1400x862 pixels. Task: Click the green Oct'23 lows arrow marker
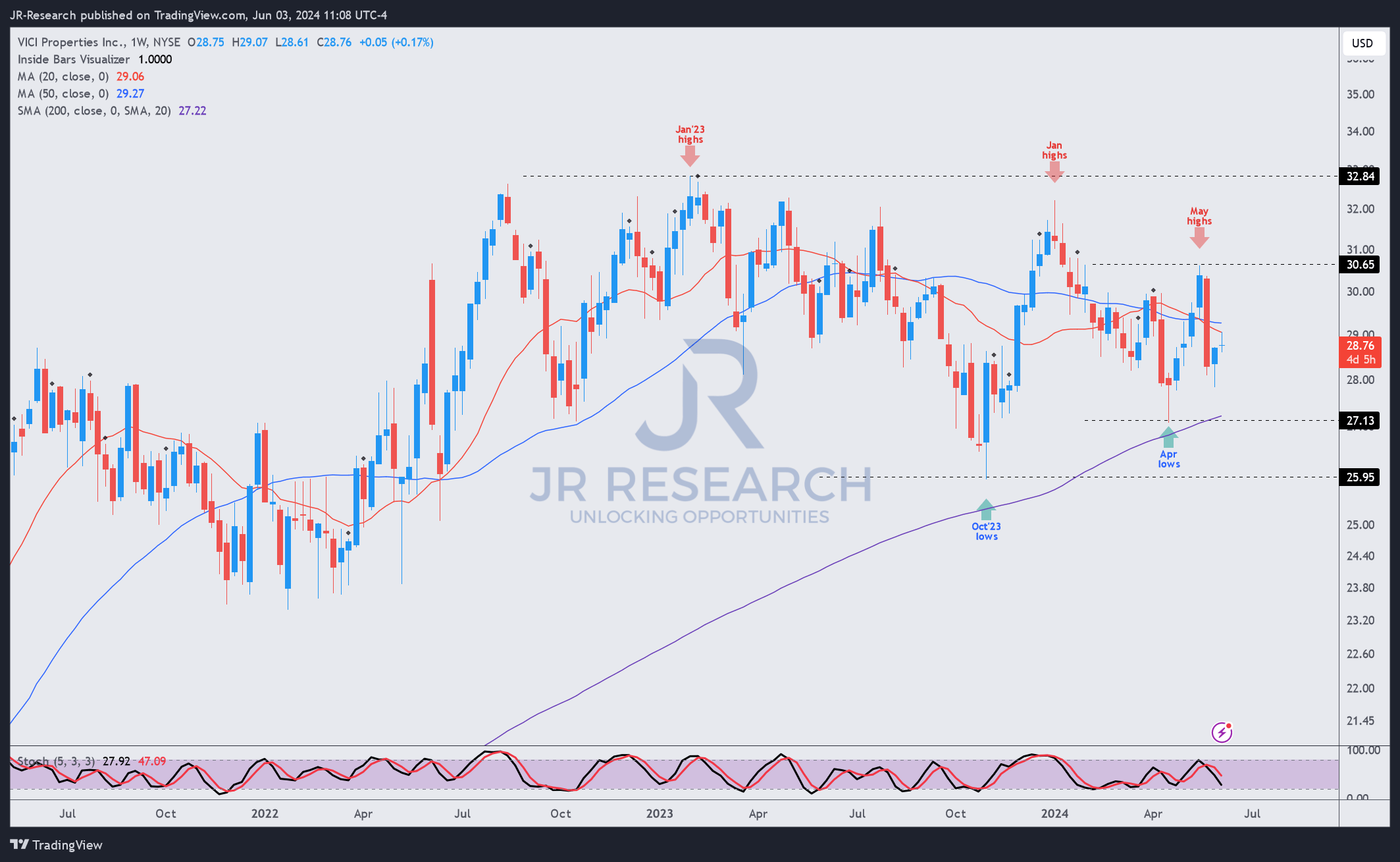985,510
